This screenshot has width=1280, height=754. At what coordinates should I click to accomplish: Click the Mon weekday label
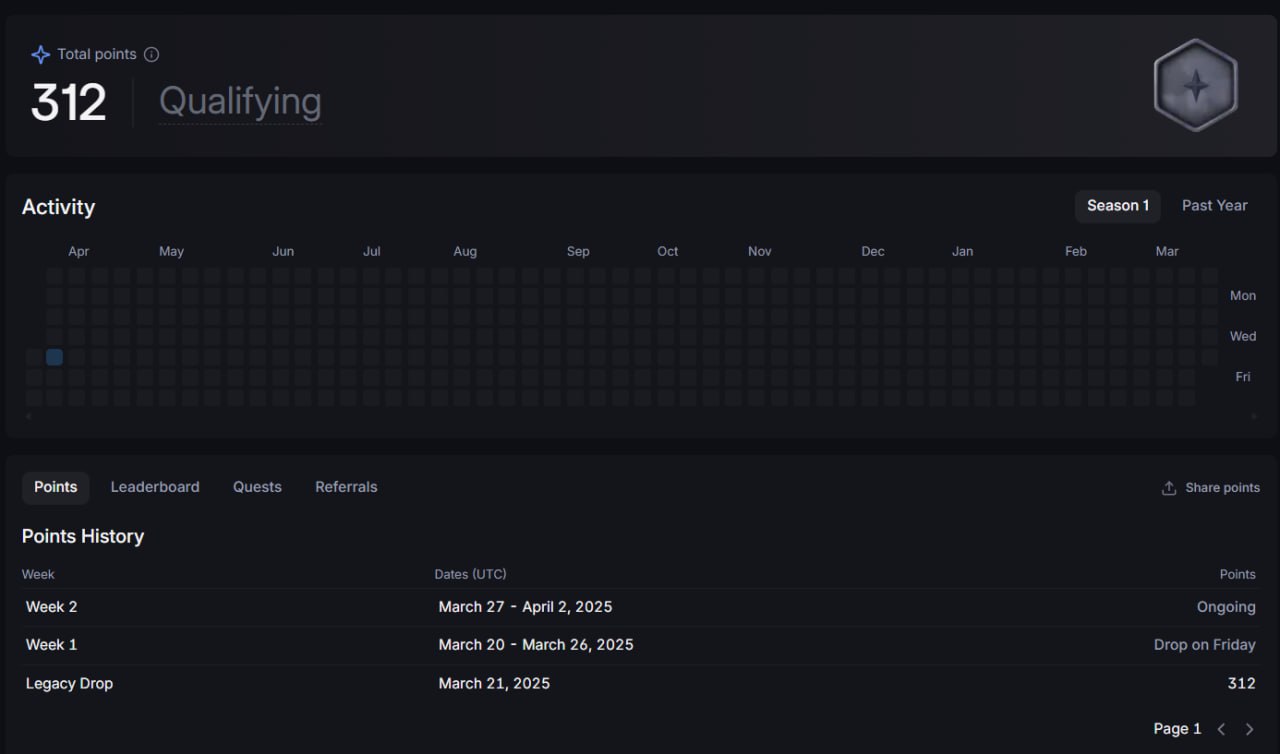click(1243, 296)
